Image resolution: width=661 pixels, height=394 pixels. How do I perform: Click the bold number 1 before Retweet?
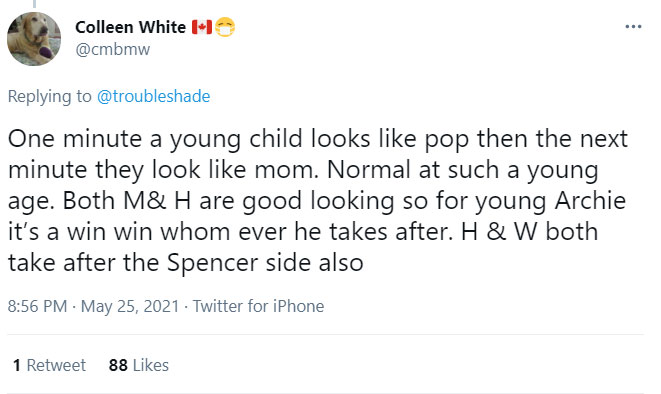(17, 365)
